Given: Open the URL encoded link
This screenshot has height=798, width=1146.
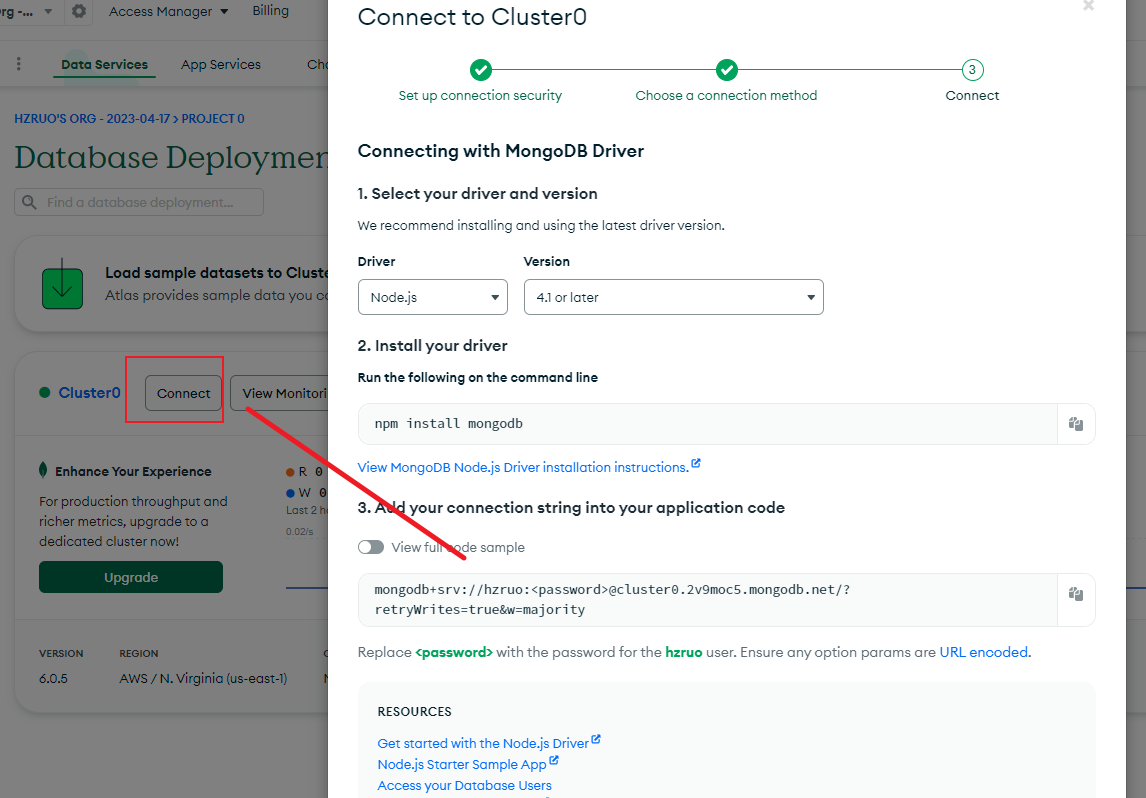Looking at the screenshot, I should 984,652.
